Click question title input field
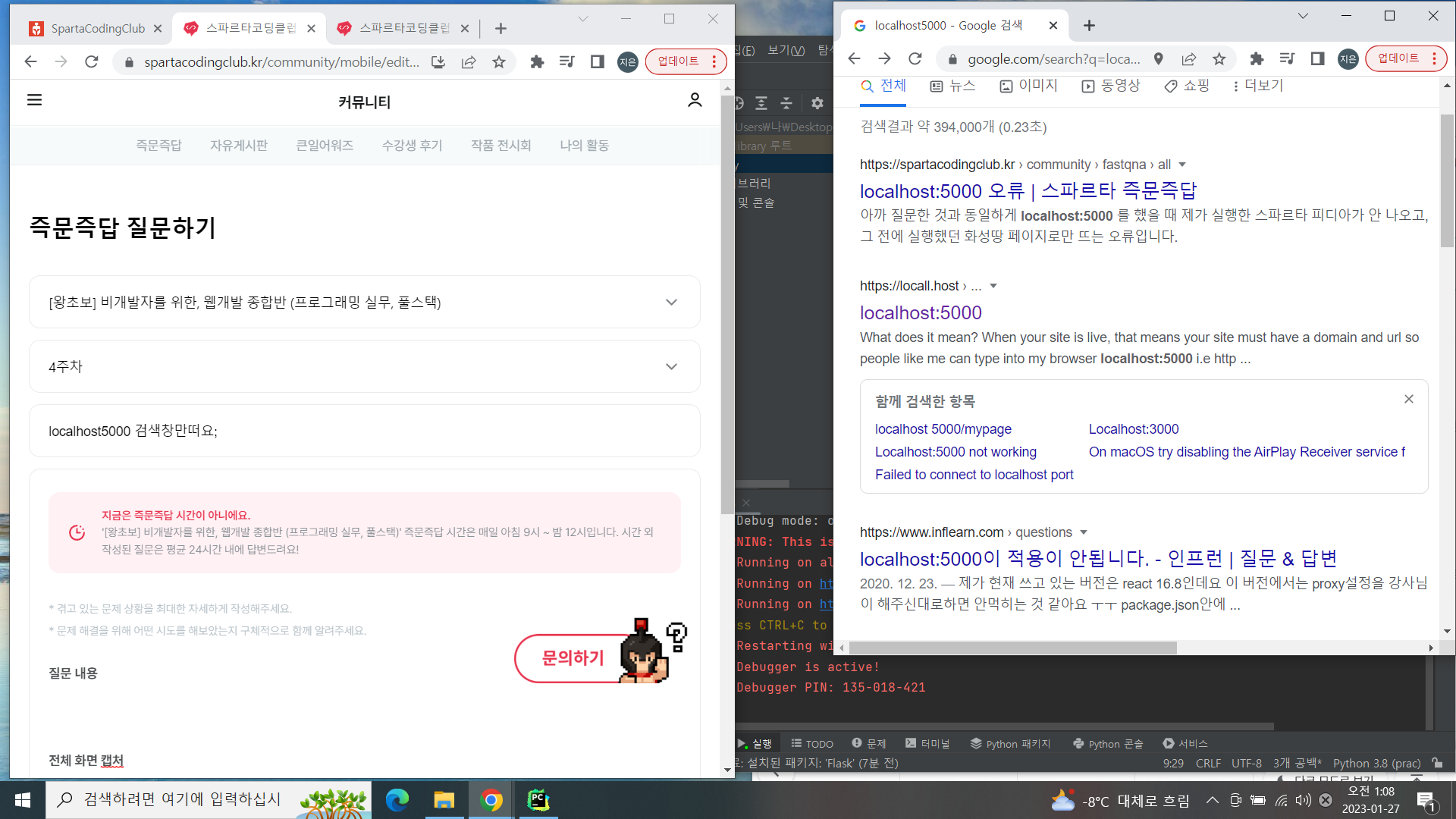The height and width of the screenshot is (819, 1456). click(x=365, y=431)
